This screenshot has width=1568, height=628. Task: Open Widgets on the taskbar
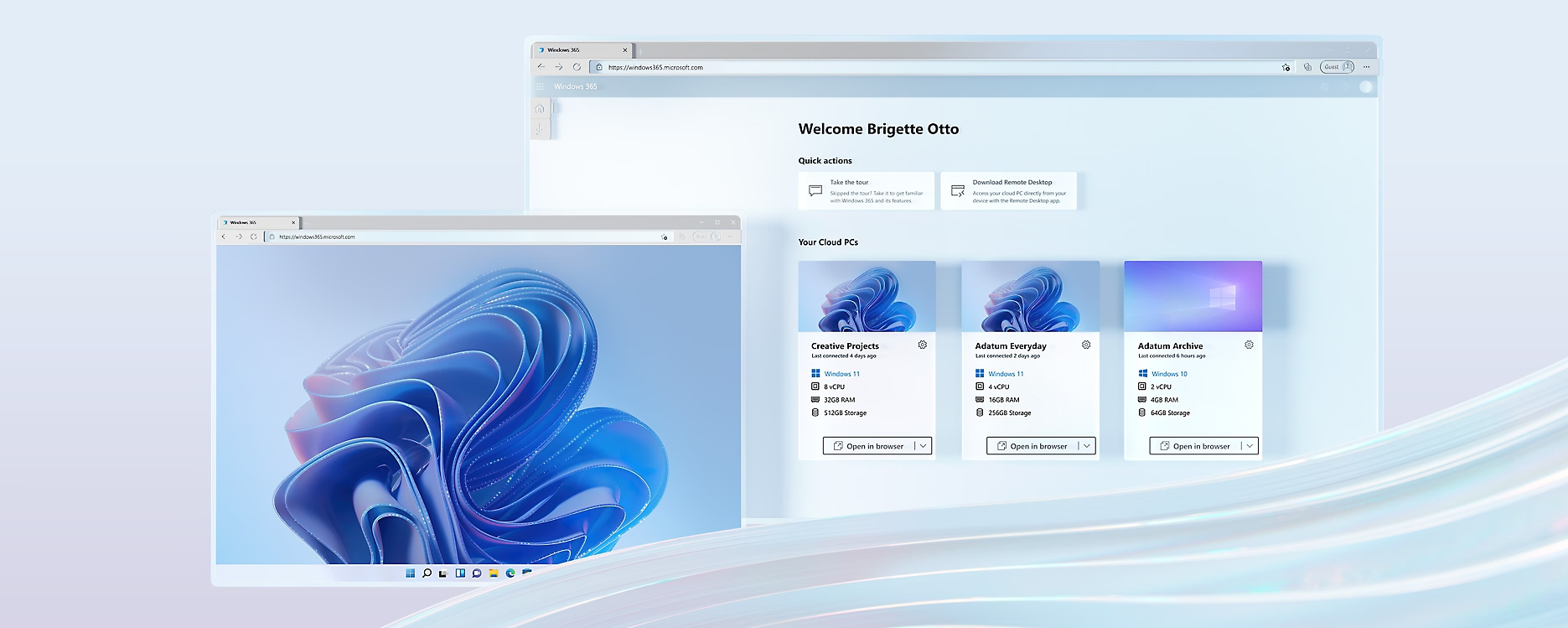[x=460, y=574]
